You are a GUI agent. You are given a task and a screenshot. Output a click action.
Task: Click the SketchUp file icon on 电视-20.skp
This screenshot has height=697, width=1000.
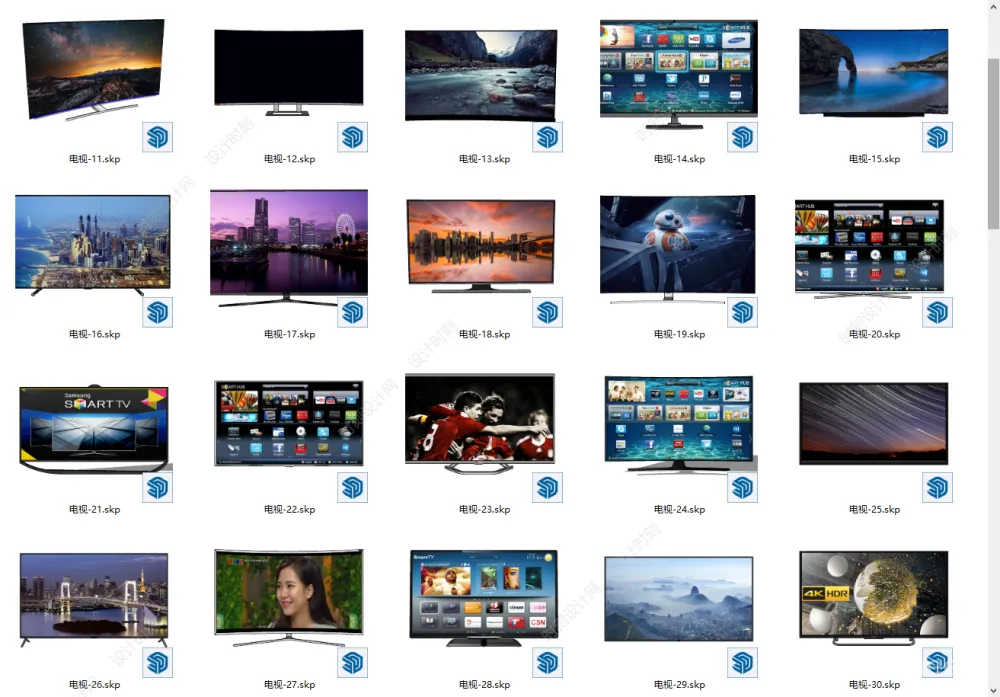[x=937, y=312]
